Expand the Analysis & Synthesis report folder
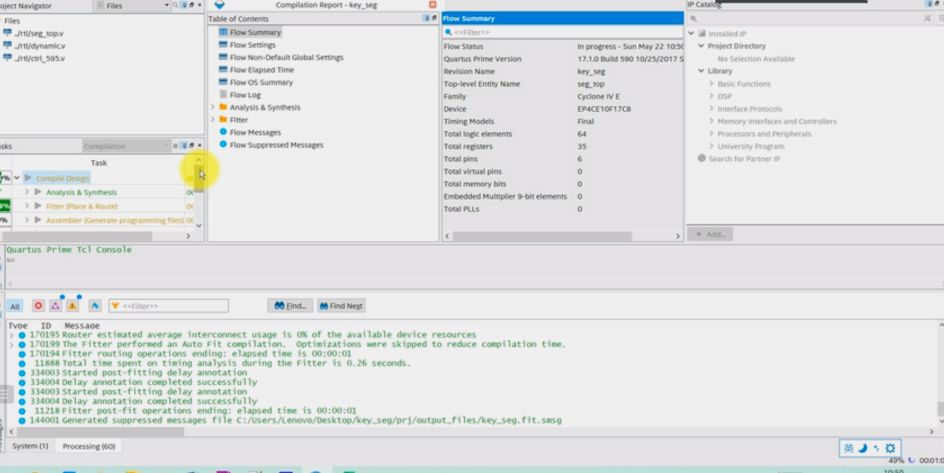The width and height of the screenshot is (944, 473). (x=212, y=107)
